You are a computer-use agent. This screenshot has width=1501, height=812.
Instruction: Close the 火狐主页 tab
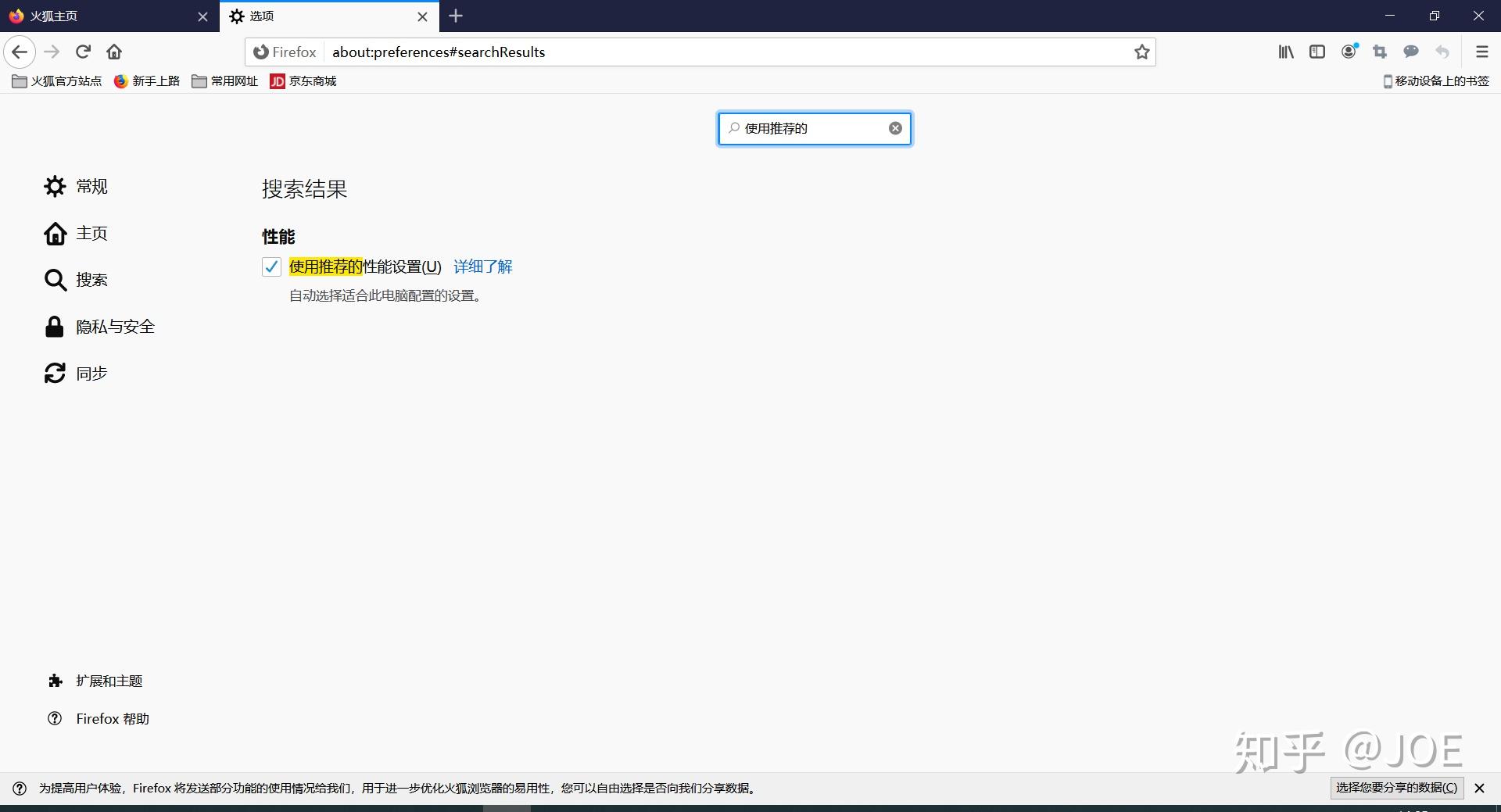(x=202, y=16)
